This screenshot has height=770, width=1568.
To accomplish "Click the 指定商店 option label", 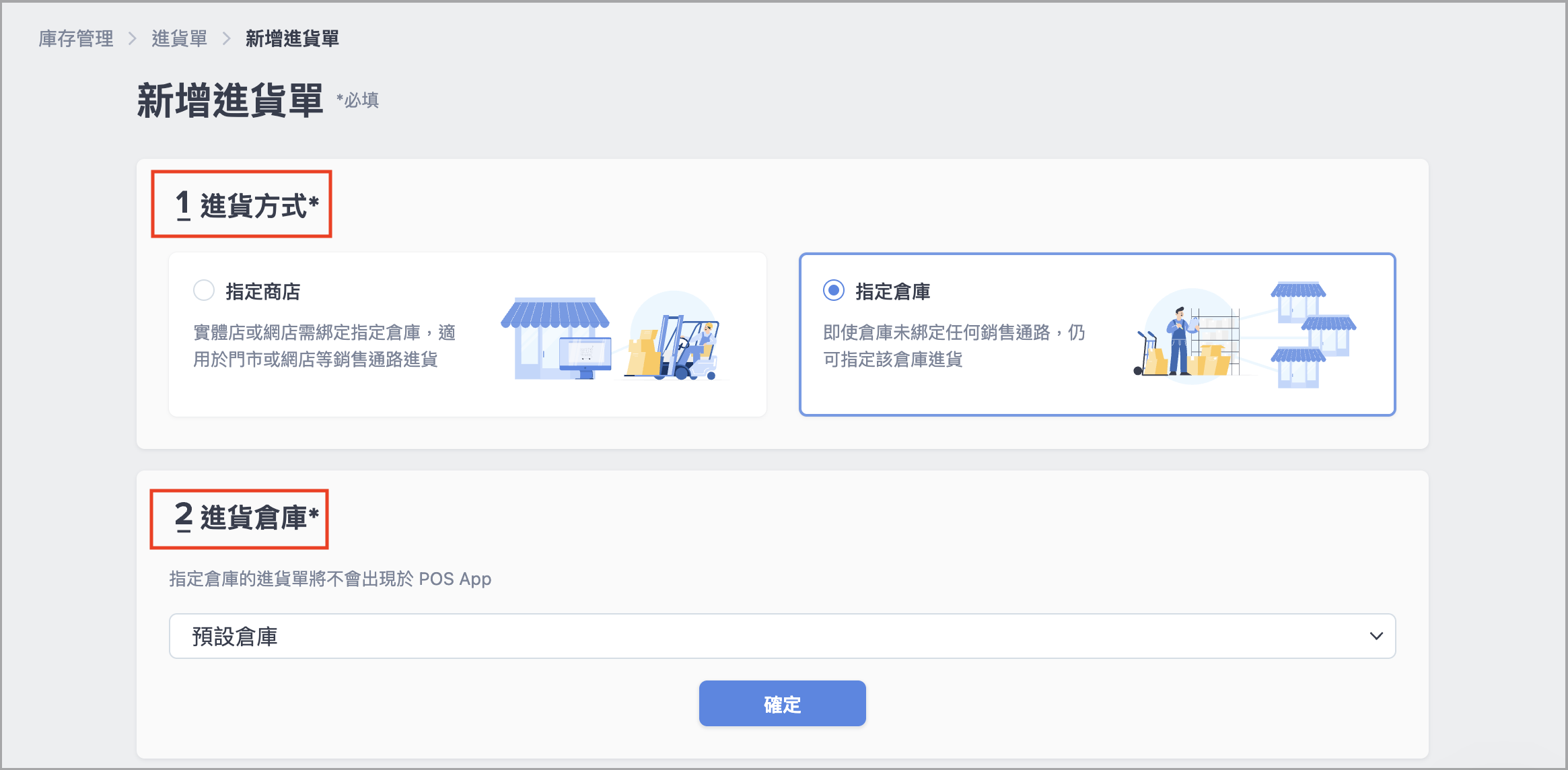I will (263, 291).
